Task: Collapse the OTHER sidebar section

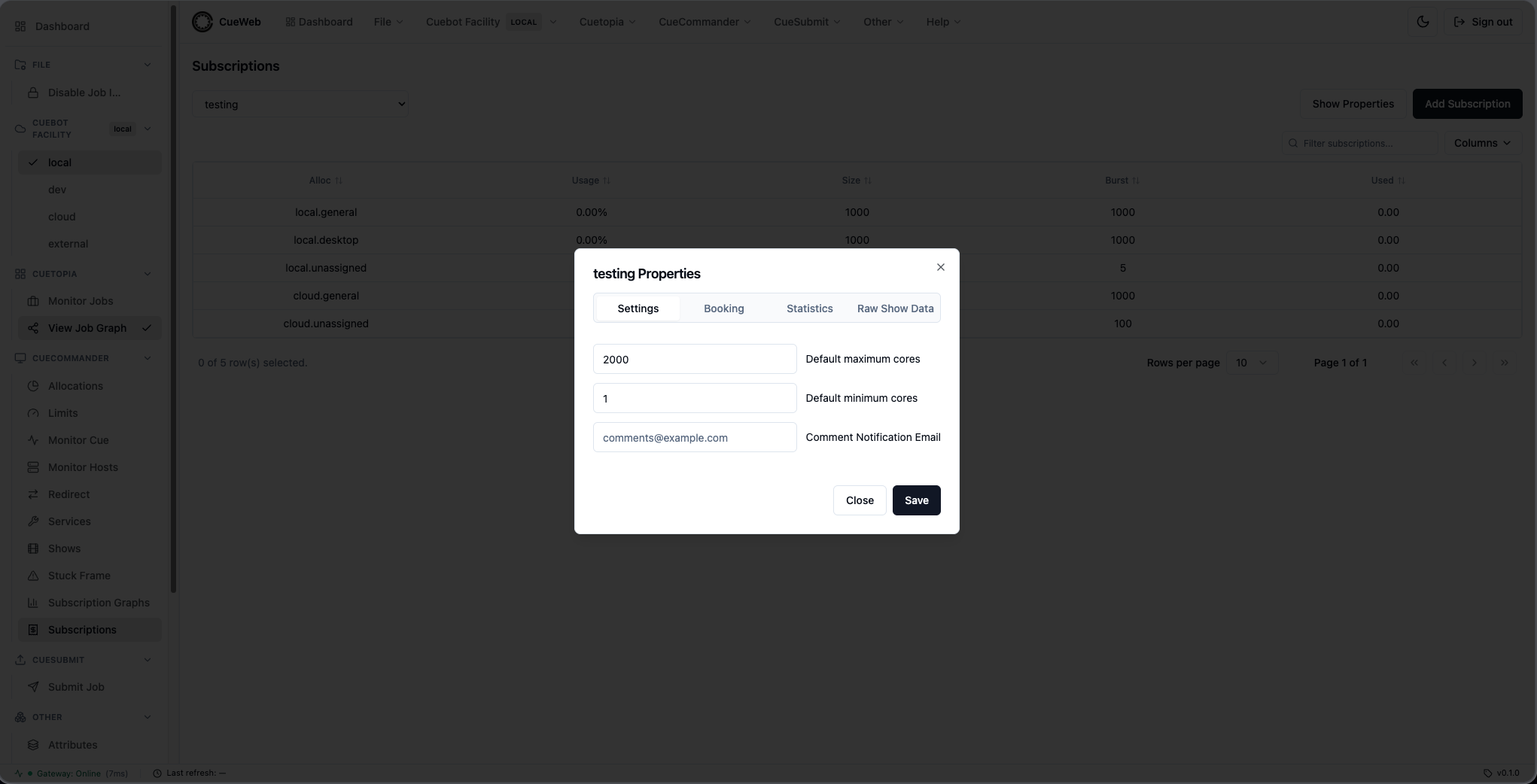Action: (148, 717)
